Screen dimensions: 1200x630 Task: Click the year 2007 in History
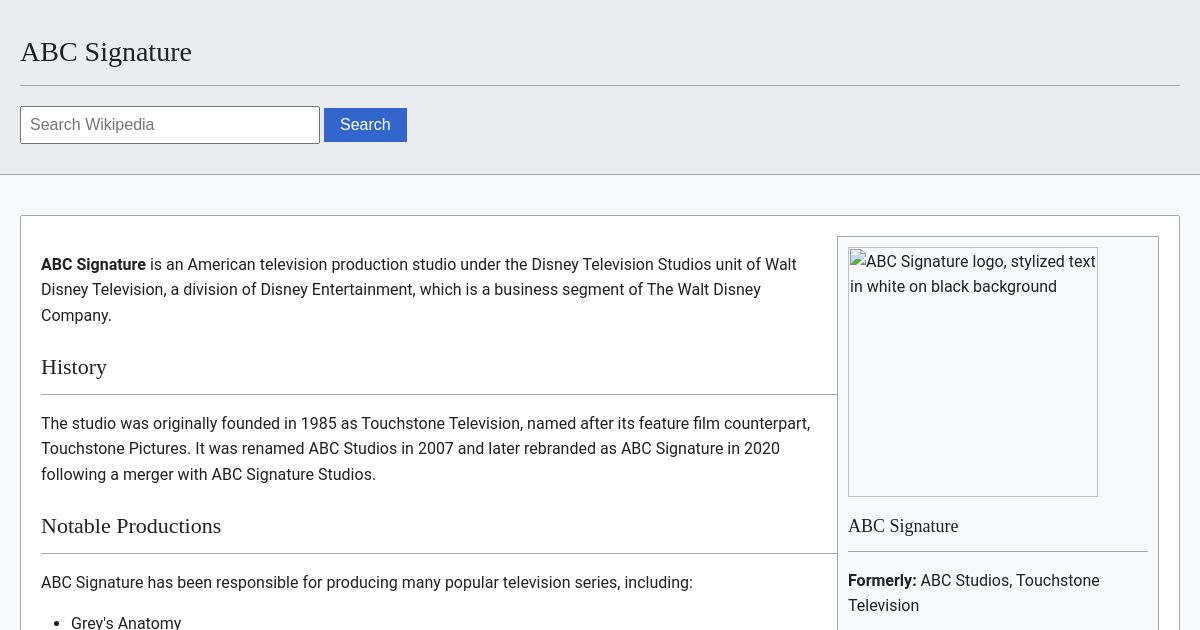click(435, 449)
